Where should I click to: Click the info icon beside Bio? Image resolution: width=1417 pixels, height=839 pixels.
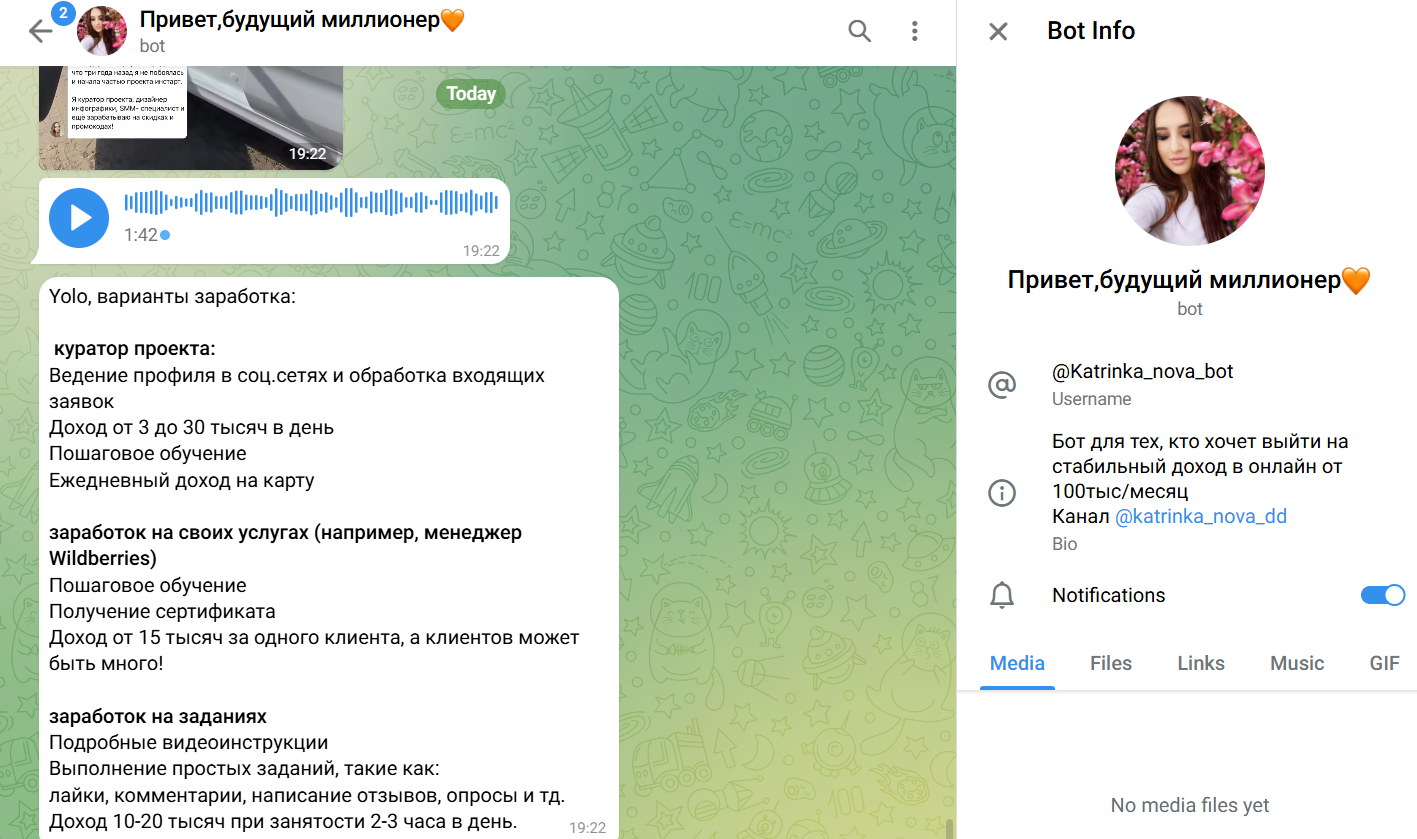(x=1001, y=493)
